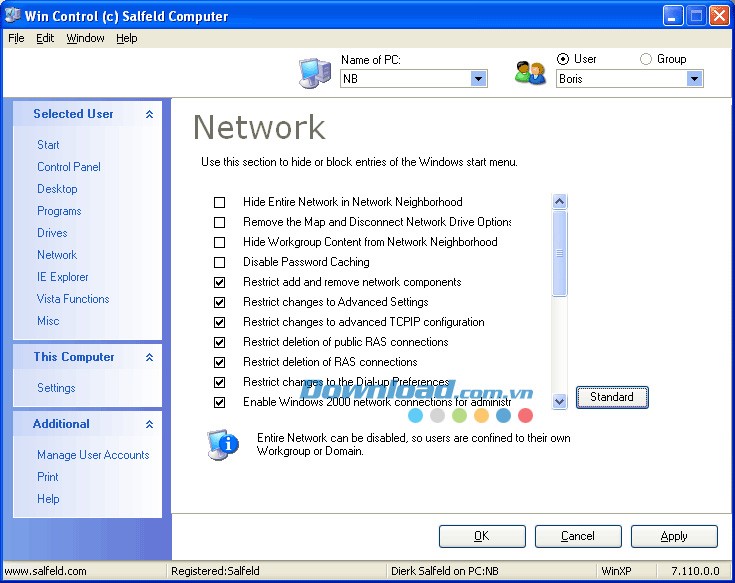The height and width of the screenshot is (583, 735).
Task: Open the Name of PC dropdown
Action: click(478, 79)
